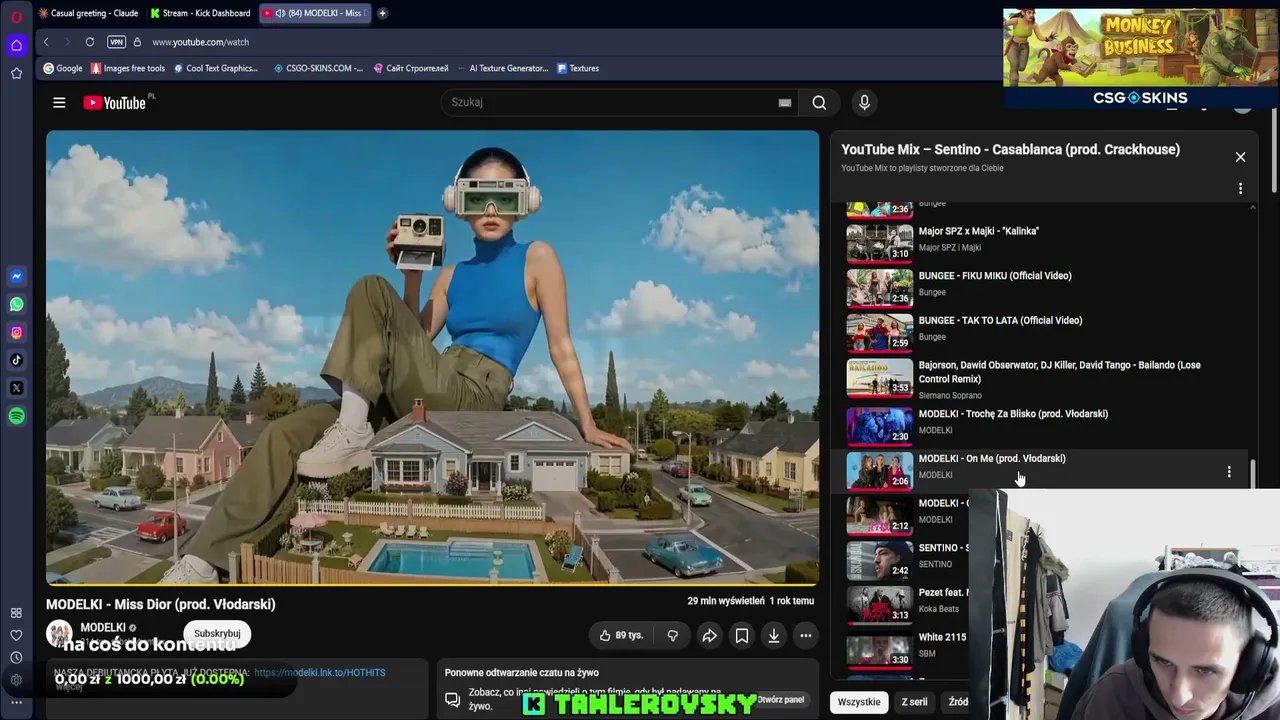Viewport: 1280px width, 720px height.
Task: Open the YouTube Mix playlist options menu
Action: [1240, 189]
